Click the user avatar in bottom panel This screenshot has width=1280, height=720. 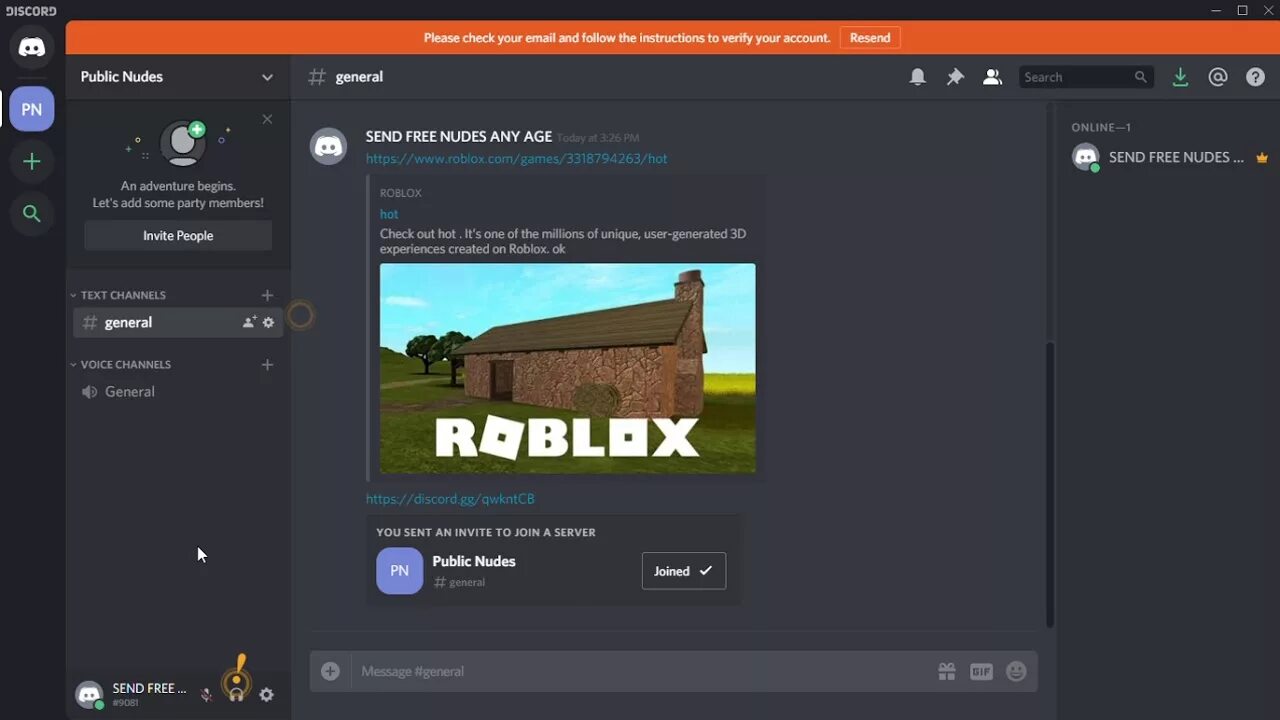[x=89, y=694]
